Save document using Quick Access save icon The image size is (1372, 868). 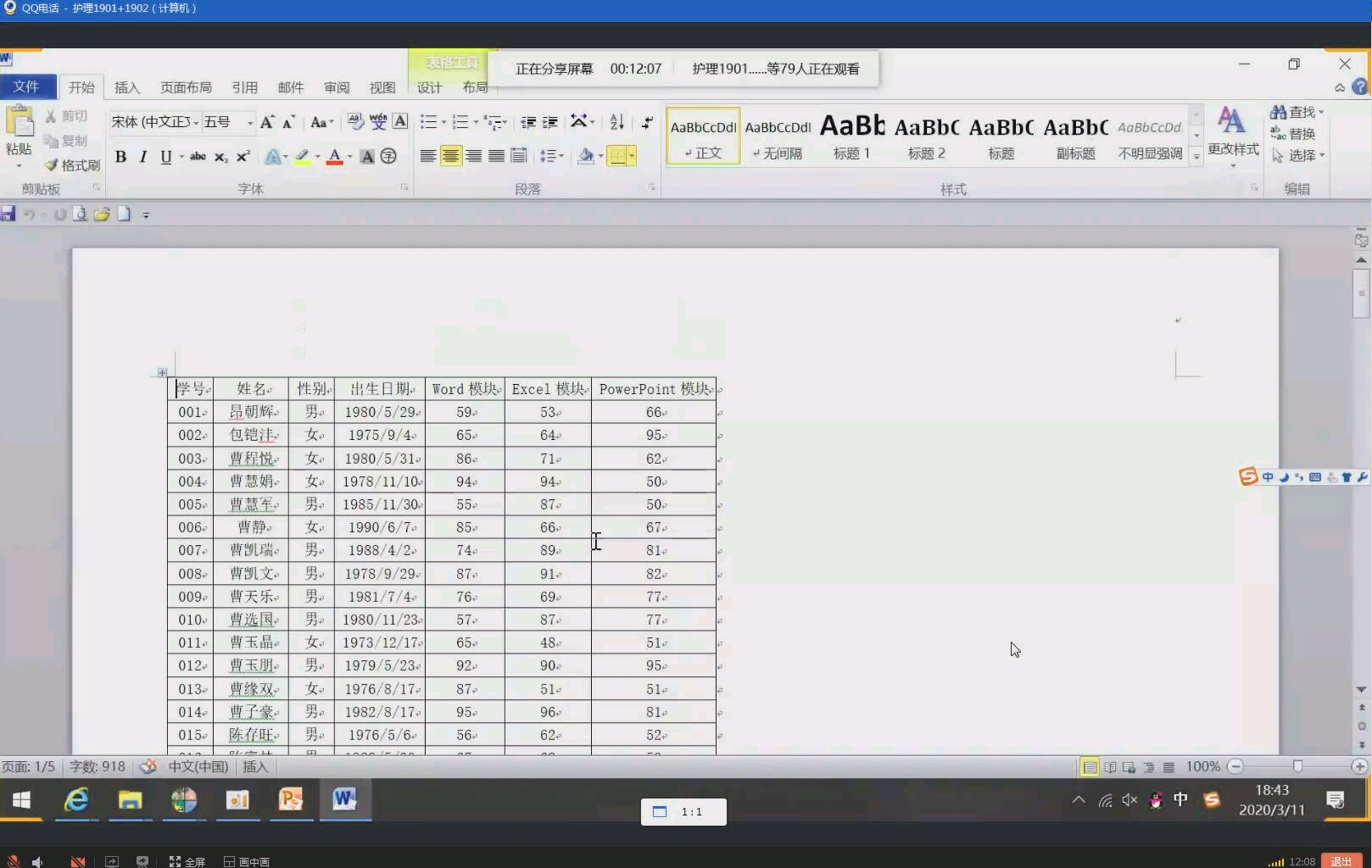[x=8, y=214]
